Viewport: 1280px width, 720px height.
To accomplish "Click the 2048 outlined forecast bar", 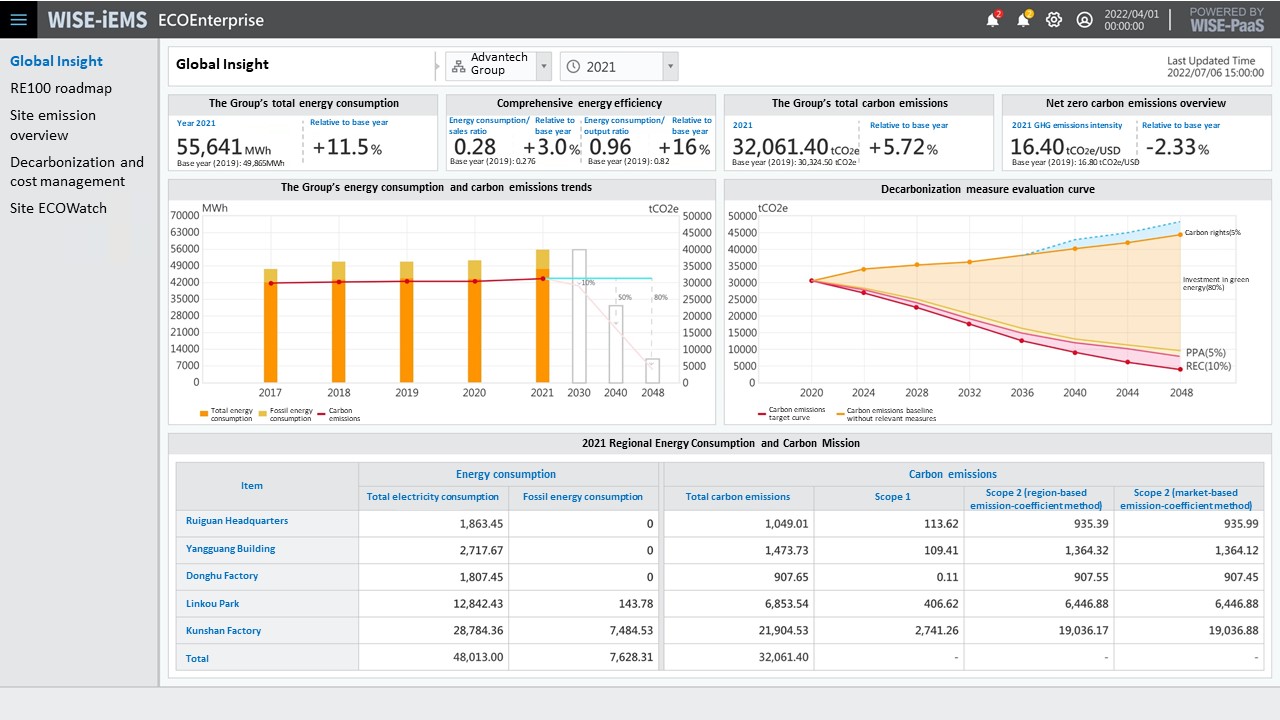I will click(x=652, y=370).
